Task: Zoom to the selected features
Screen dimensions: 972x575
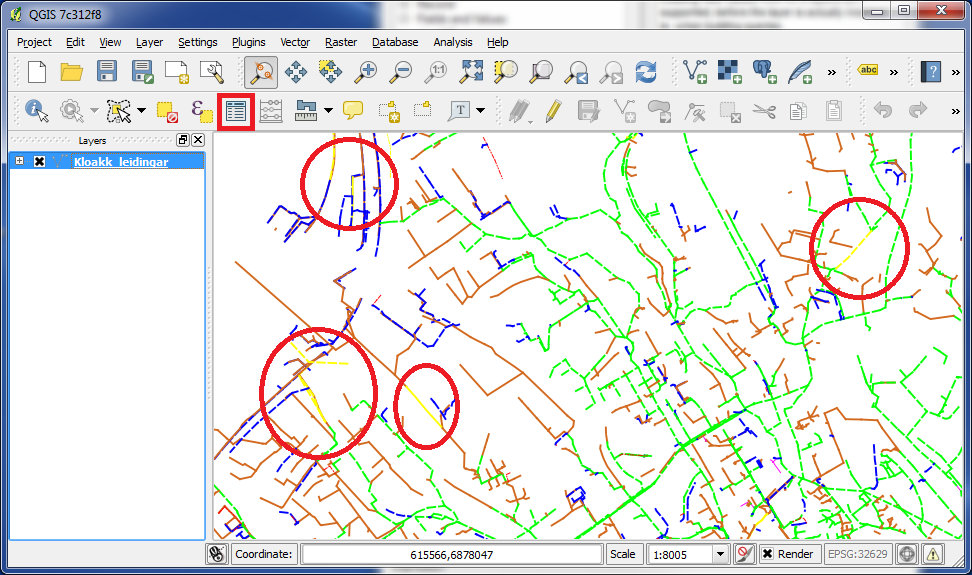Action: (x=506, y=72)
